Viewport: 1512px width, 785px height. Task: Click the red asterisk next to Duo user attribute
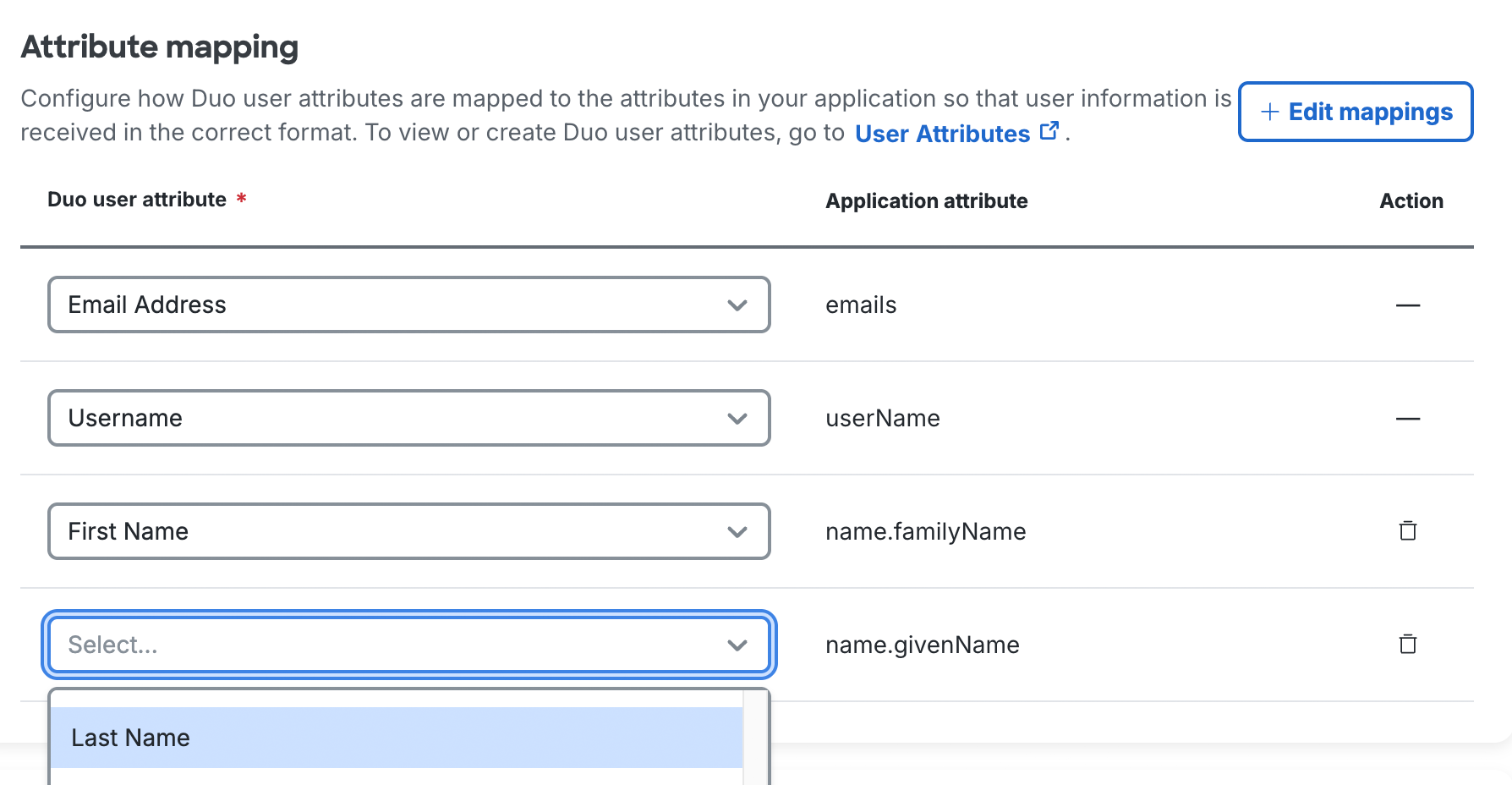click(x=242, y=197)
